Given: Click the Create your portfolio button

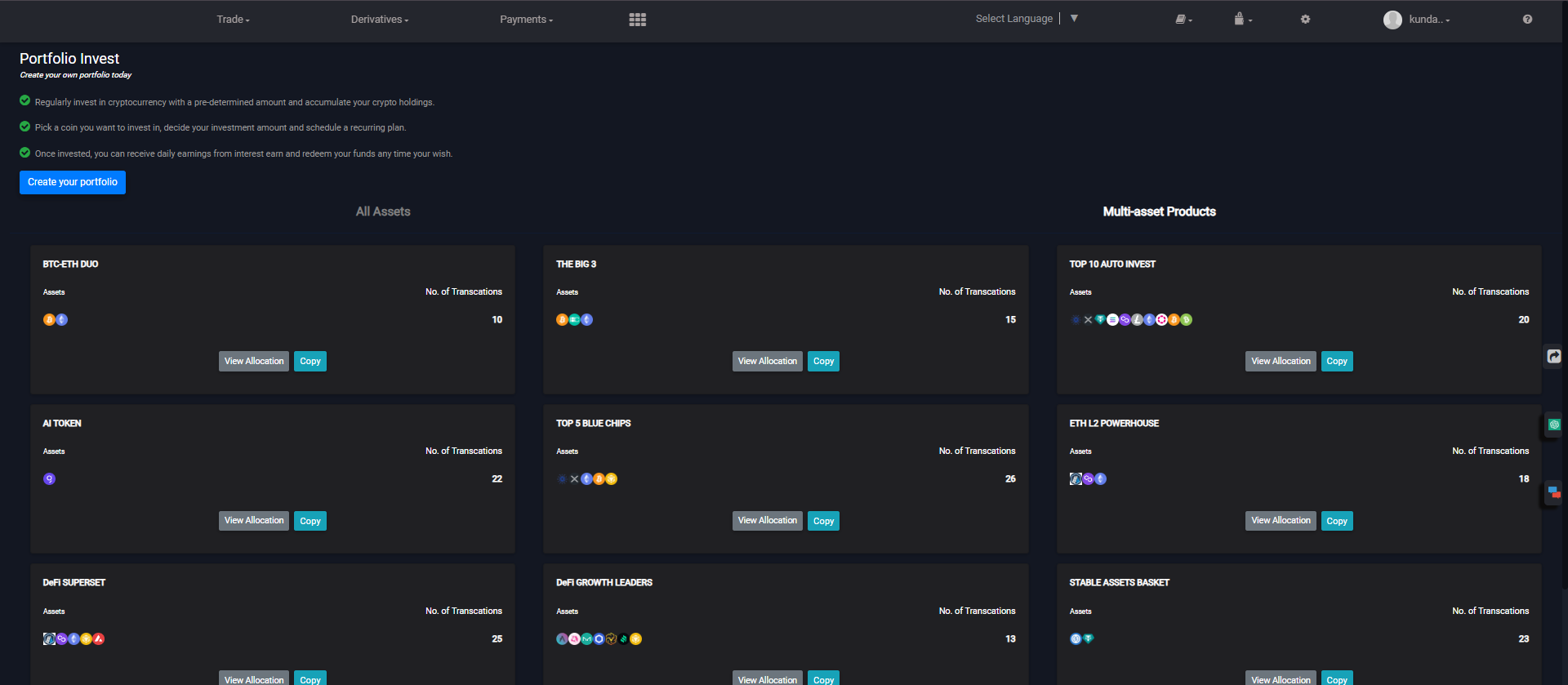Looking at the screenshot, I should pos(73,182).
